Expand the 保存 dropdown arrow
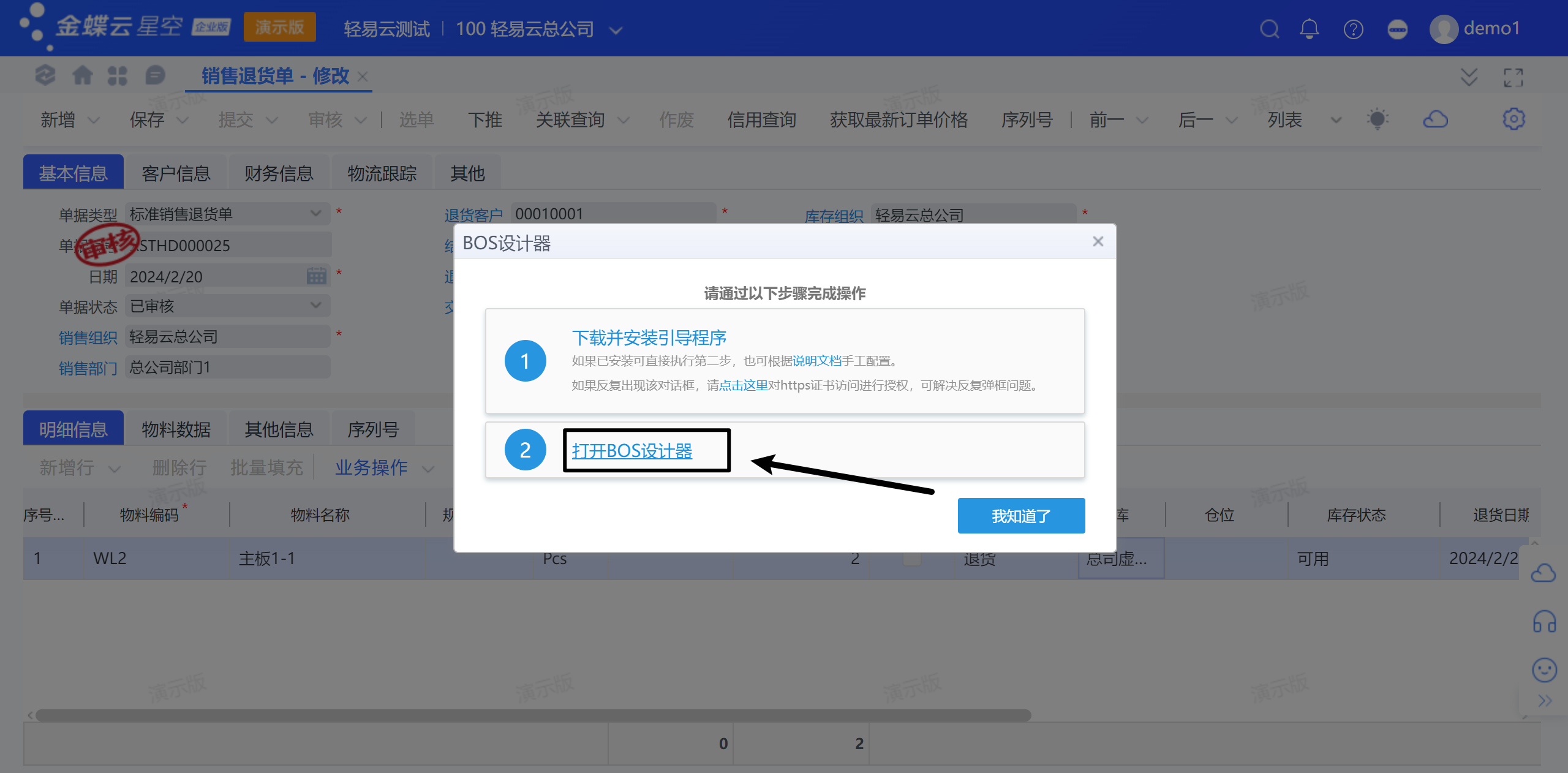This screenshot has height=773, width=1568. (183, 120)
